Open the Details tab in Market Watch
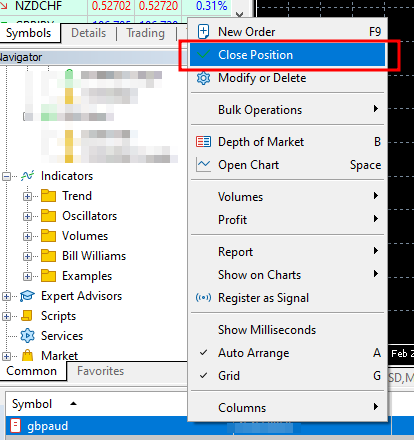414x440 pixels. click(88, 33)
